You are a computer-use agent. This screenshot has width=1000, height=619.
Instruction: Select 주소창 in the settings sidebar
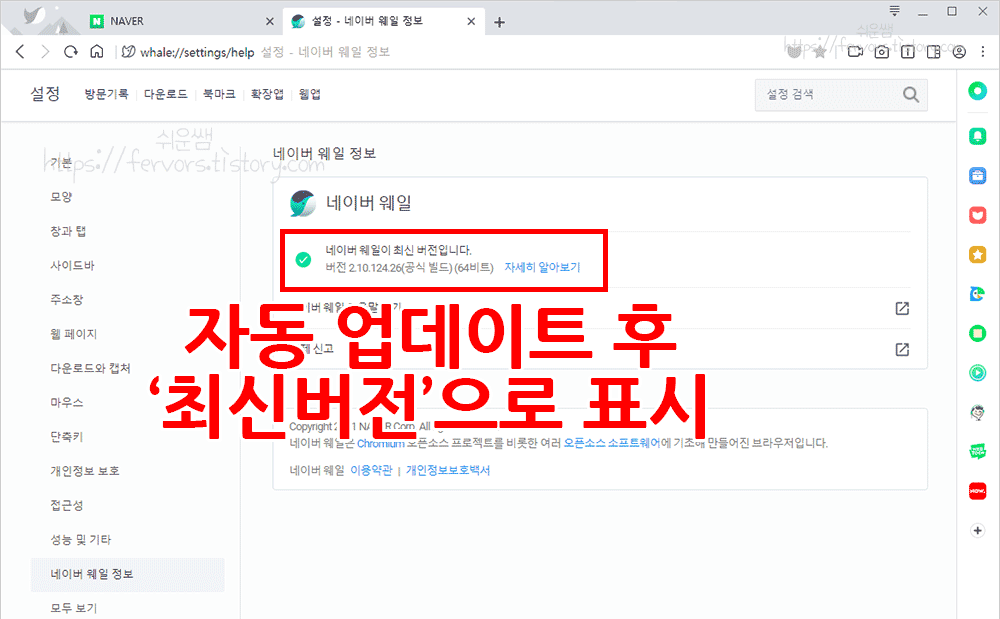point(67,300)
